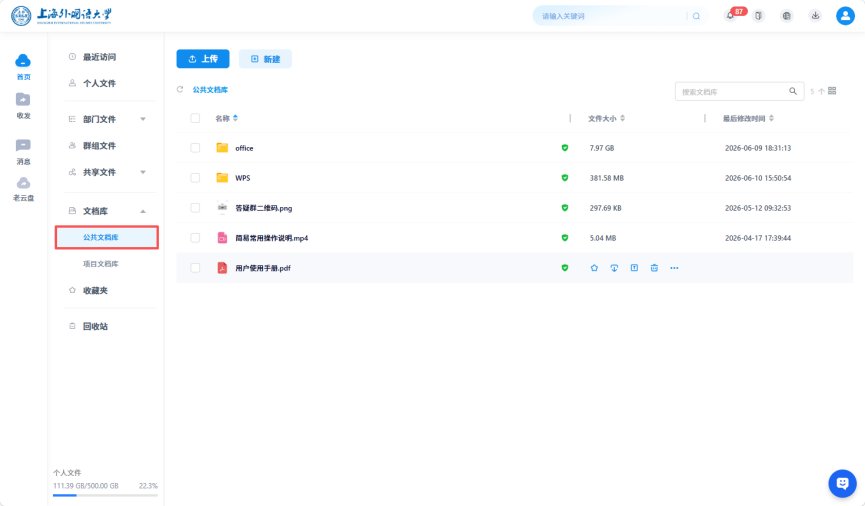Delete 用户使用手册.pdf with trash icon
The height and width of the screenshot is (506, 865).
point(654,268)
